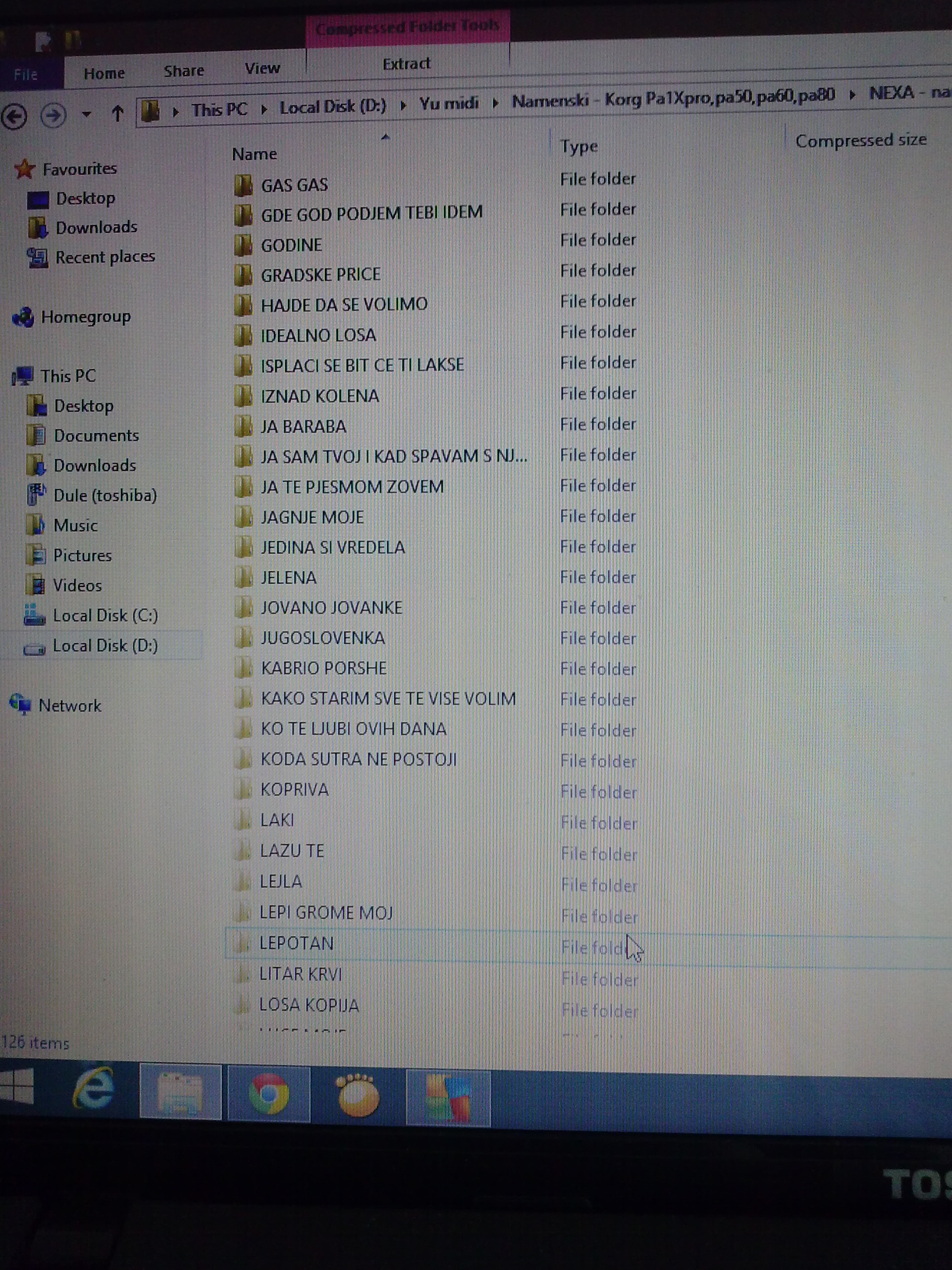The image size is (952, 1270).
Task: Expand chevron after Yu midi in path
Action: [495, 103]
